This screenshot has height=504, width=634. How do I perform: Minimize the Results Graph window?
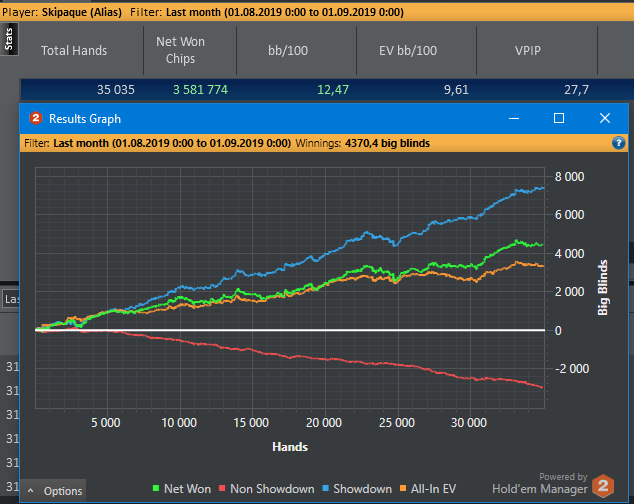[x=514, y=118]
